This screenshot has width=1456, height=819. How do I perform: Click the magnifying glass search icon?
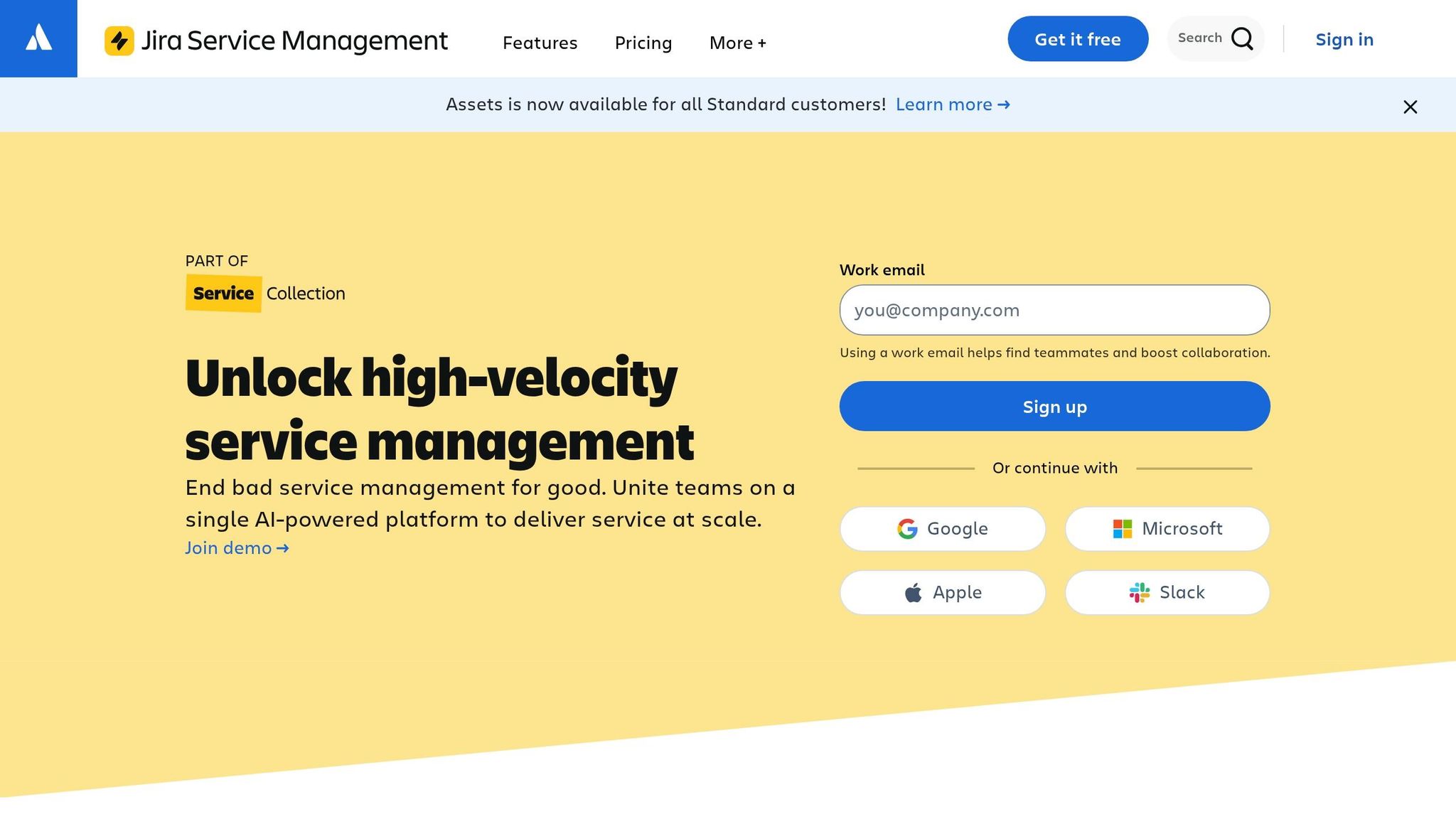click(1242, 38)
